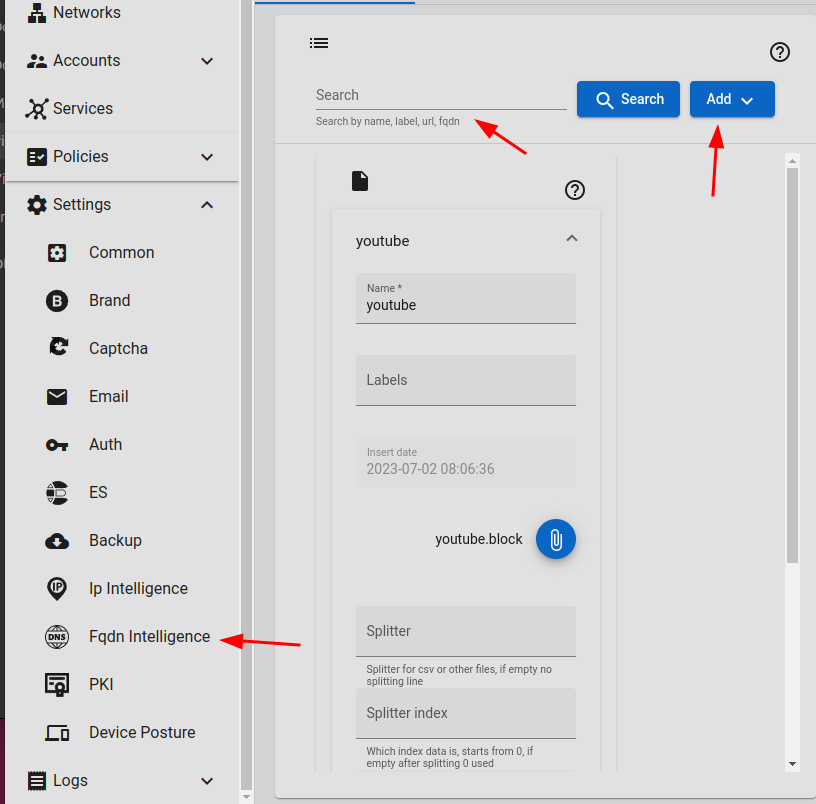
Task: Click the Brand B icon
Action: coord(57,301)
